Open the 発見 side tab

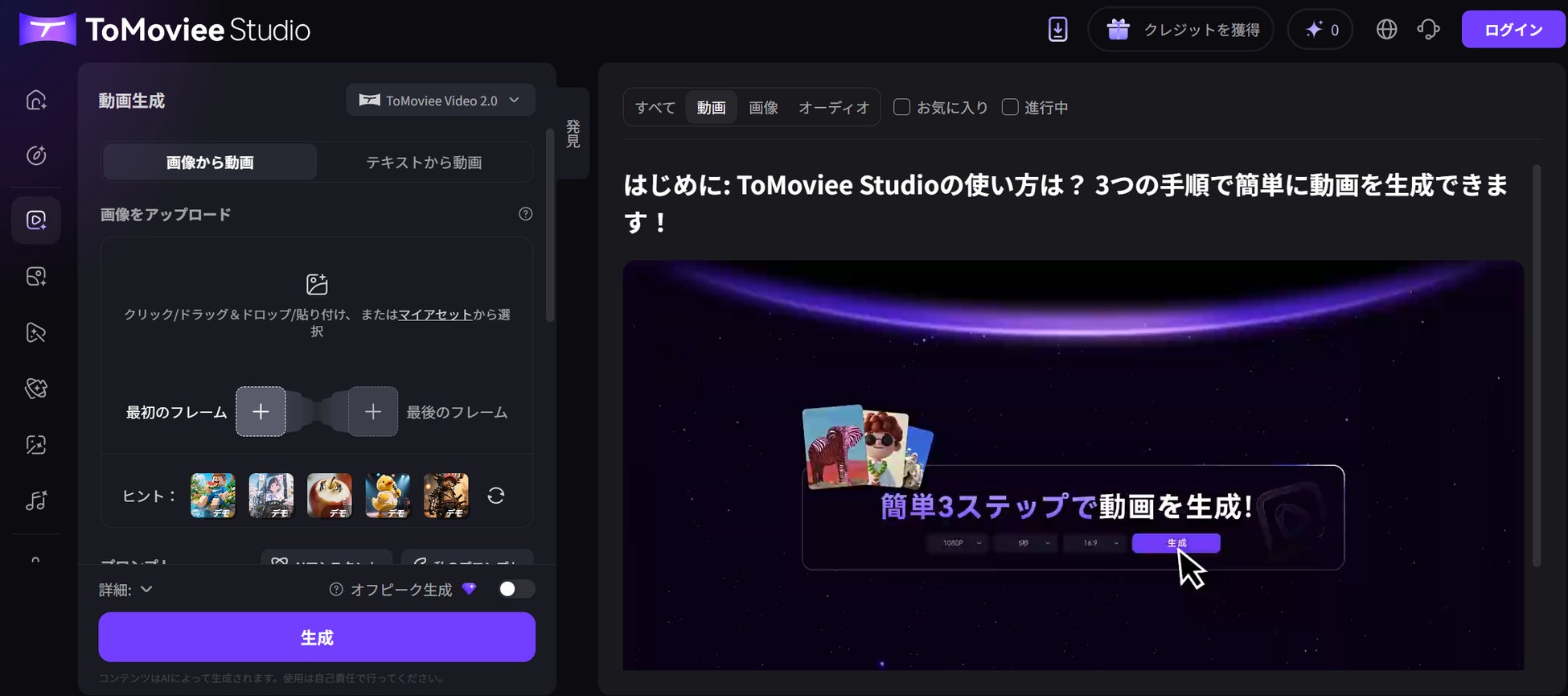point(573,134)
